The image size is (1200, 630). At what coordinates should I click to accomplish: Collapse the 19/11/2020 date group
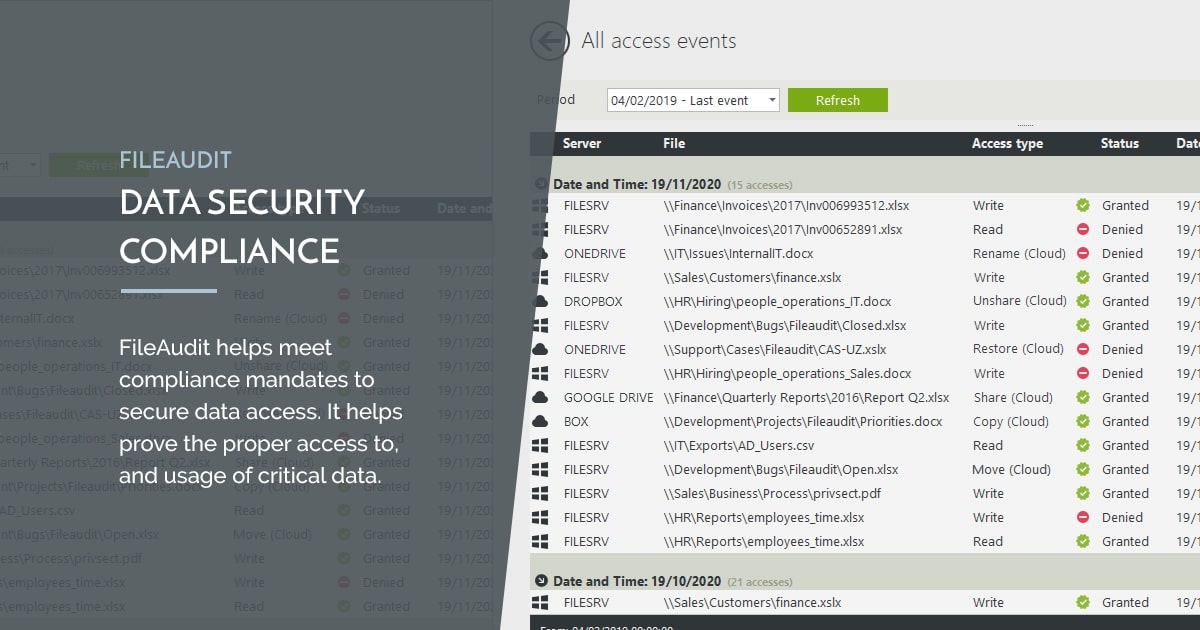pos(542,184)
